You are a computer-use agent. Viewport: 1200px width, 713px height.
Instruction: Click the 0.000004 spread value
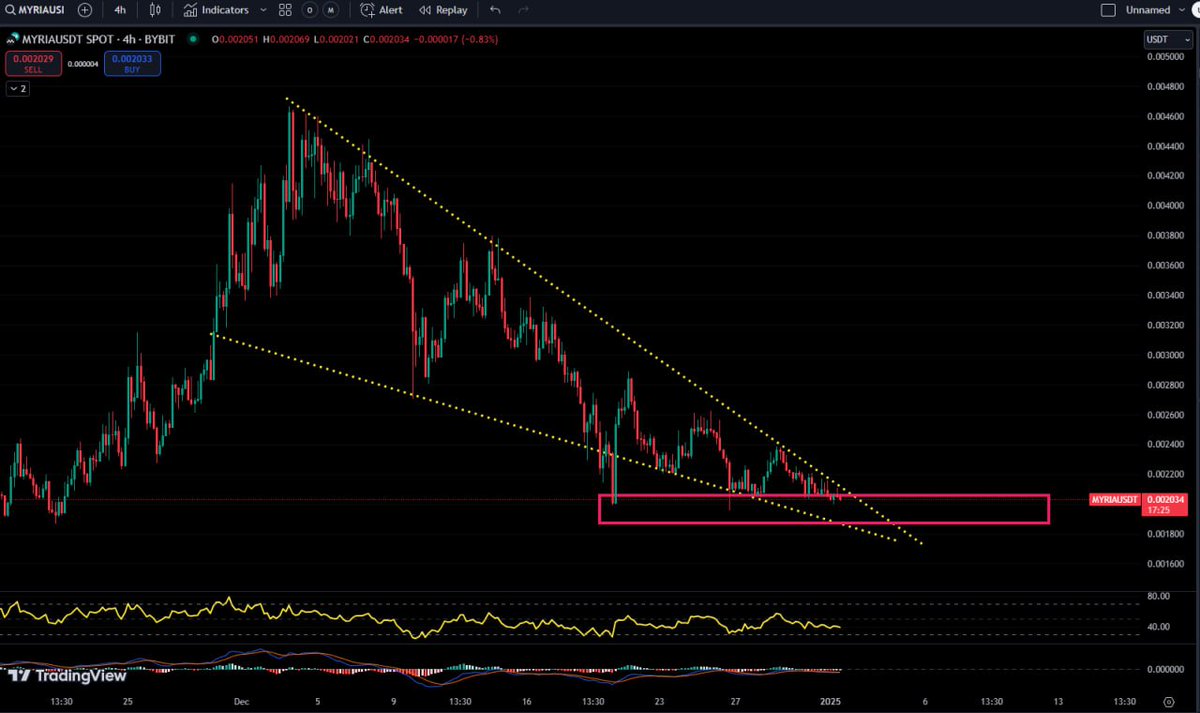pos(83,64)
